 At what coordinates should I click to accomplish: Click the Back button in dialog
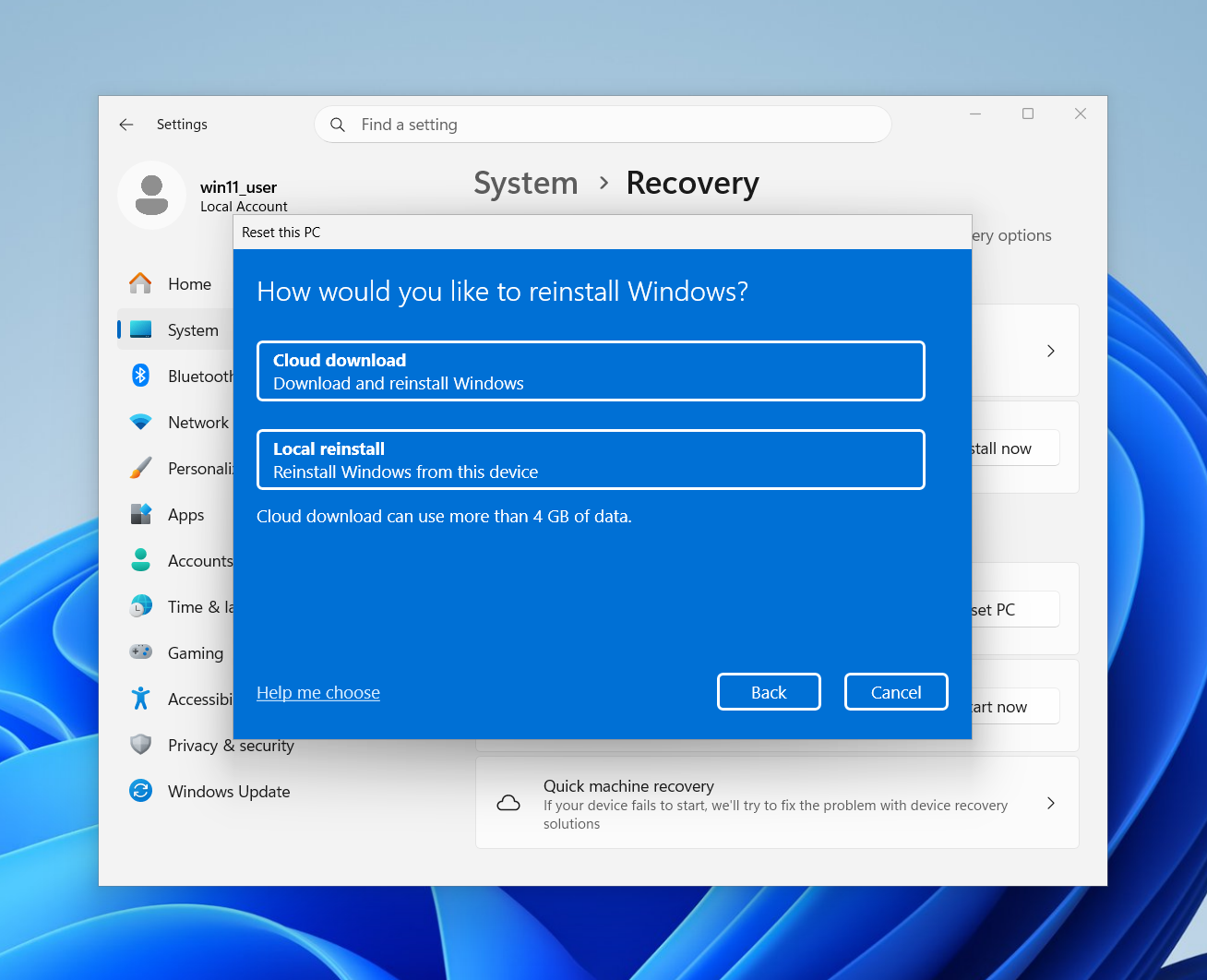tap(769, 692)
